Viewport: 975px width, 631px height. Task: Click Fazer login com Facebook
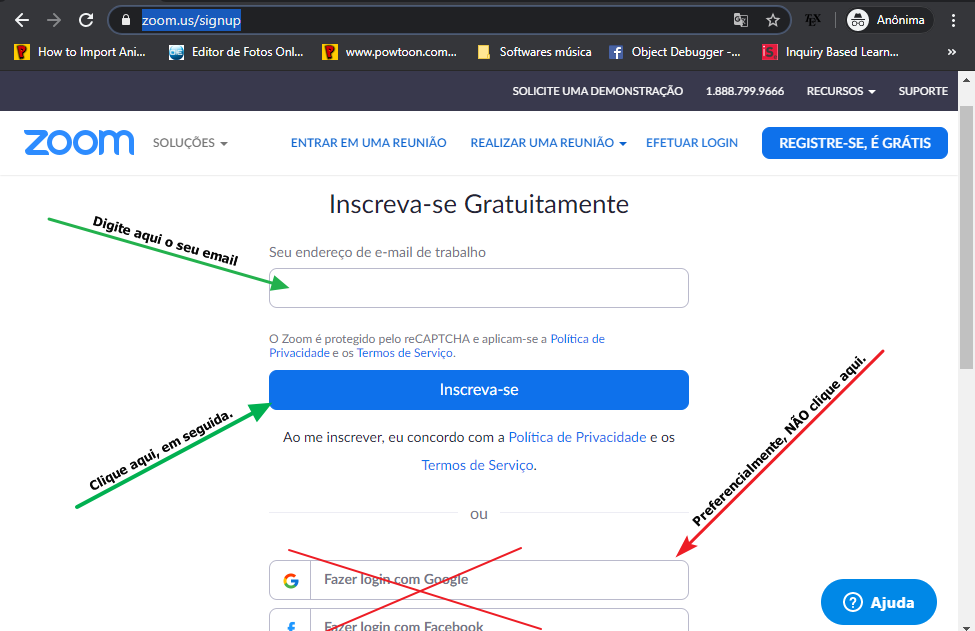point(479,620)
